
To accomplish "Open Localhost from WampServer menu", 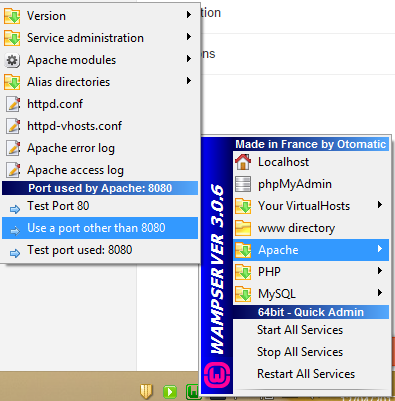I will coord(311,162).
